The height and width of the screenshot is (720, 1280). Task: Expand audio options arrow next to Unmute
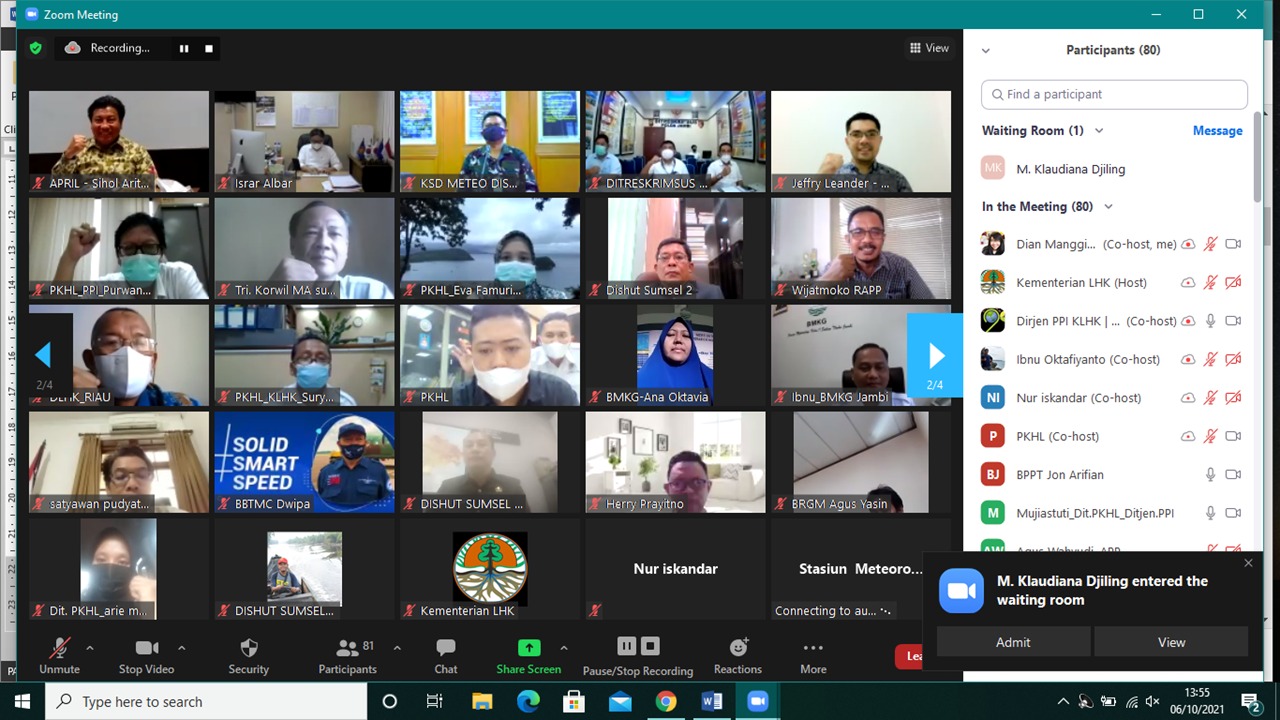click(89, 647)
